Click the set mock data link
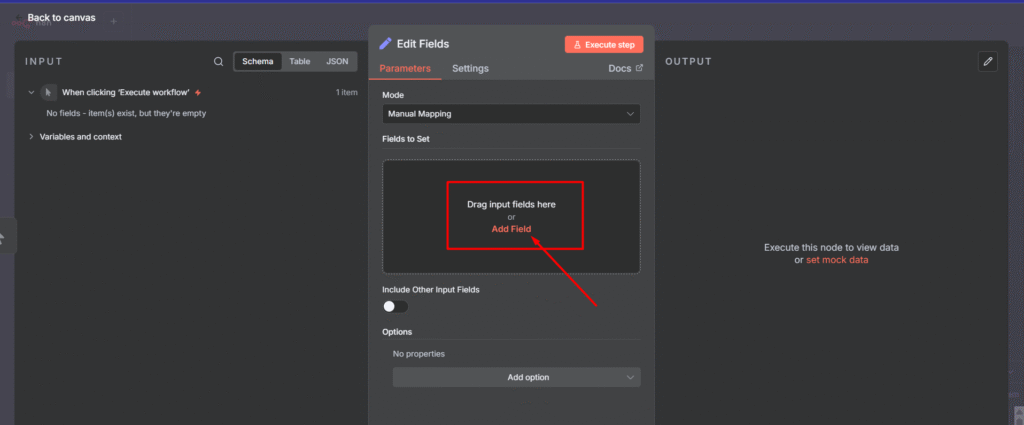The height and width of the screenshot is (425, 1024). (x=837, y=260)
